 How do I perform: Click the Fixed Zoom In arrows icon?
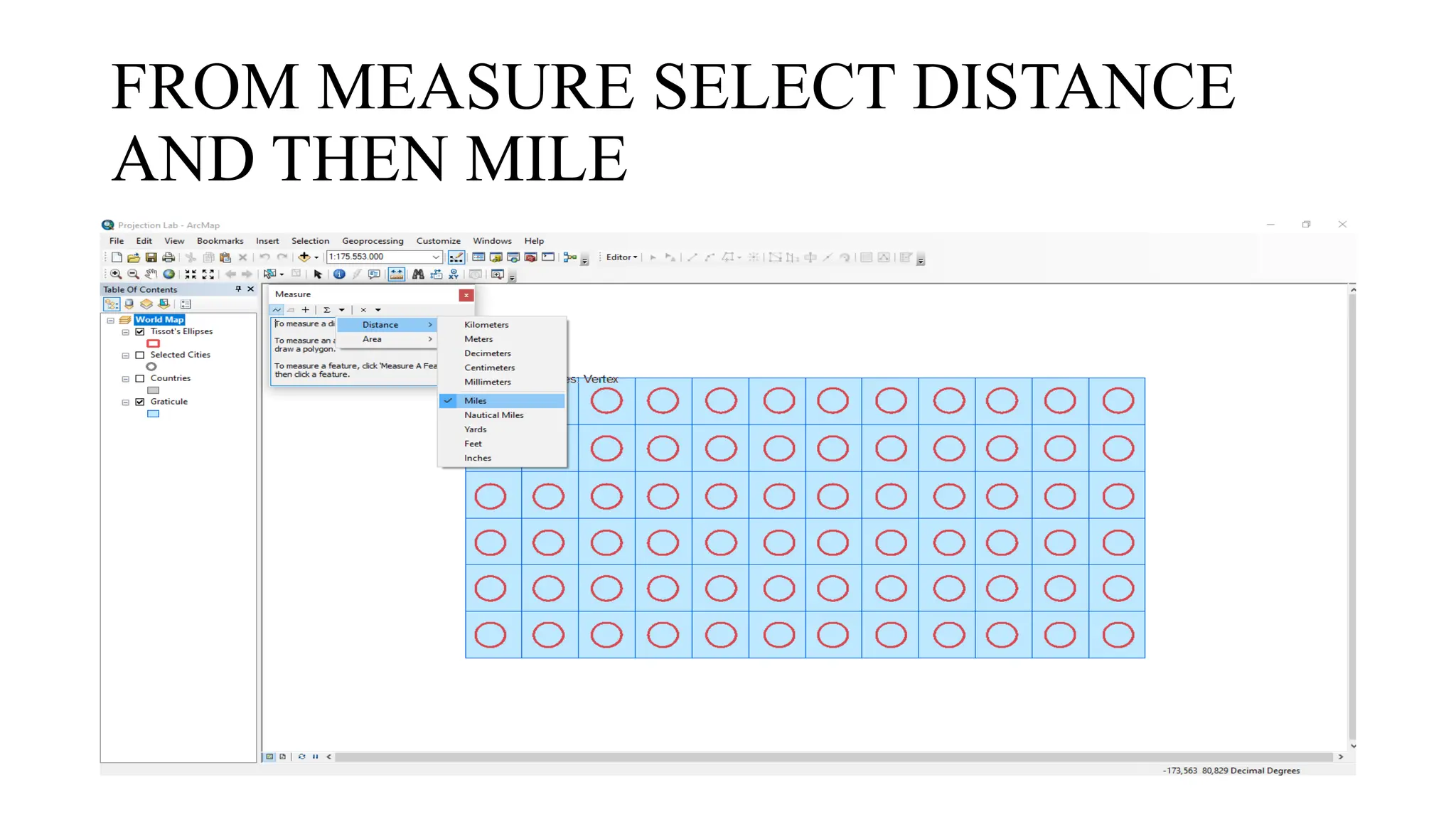point(191,274)
